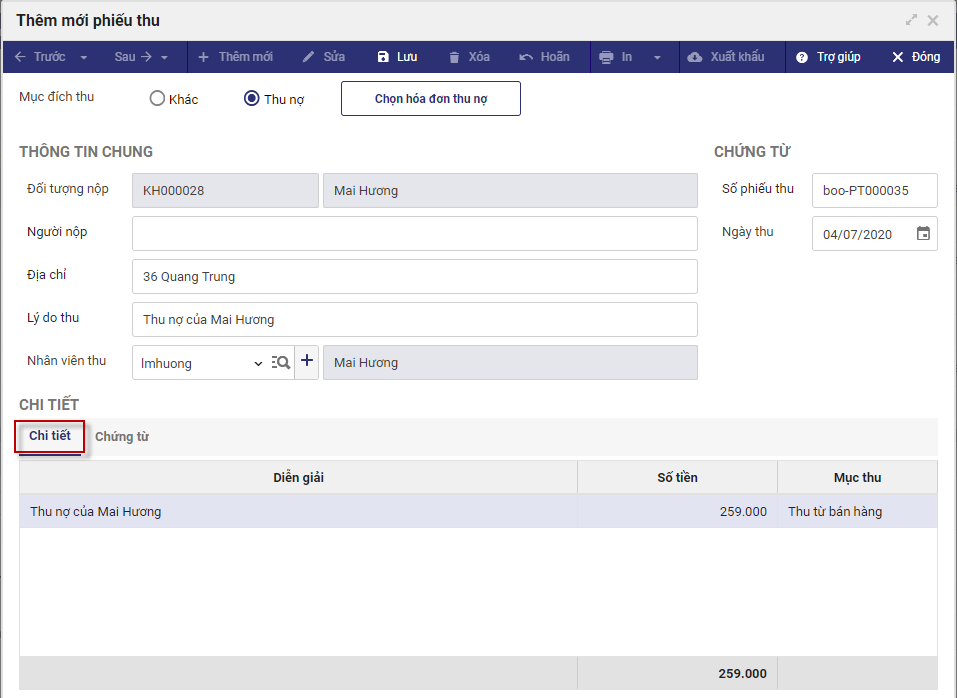Click the Diễn giải column header
957x698 pixels.
pyautogui.click(x=298, y=477)
